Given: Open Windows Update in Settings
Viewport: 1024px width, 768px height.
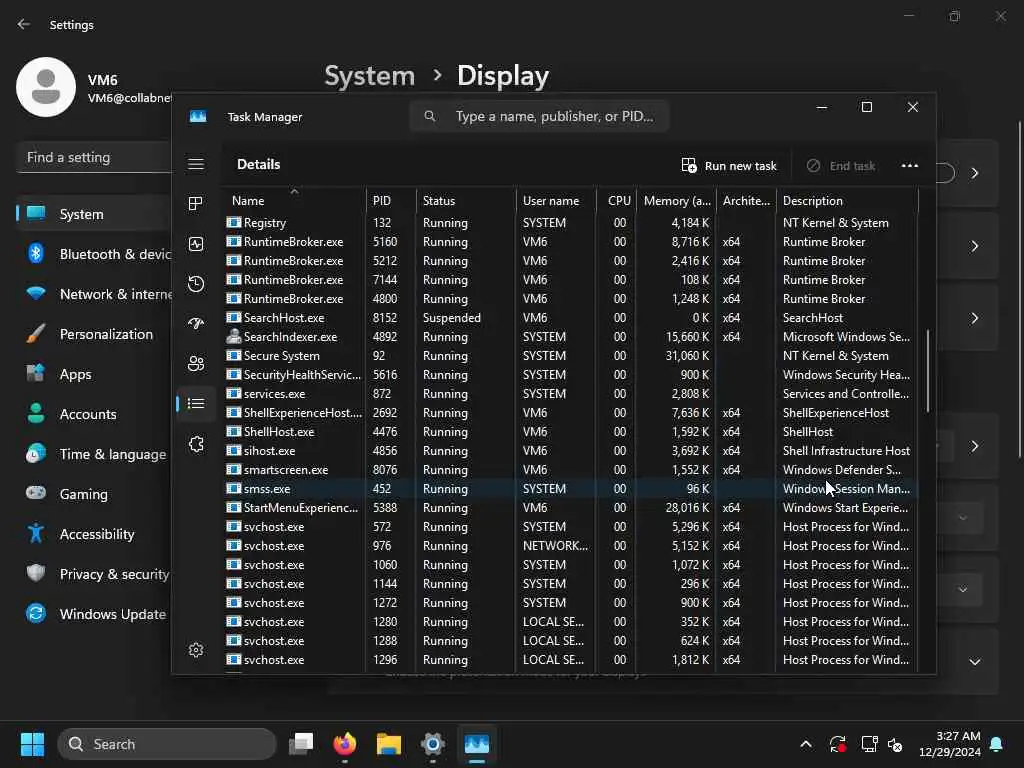Looking at the screenshot, I should coord(95,614).
